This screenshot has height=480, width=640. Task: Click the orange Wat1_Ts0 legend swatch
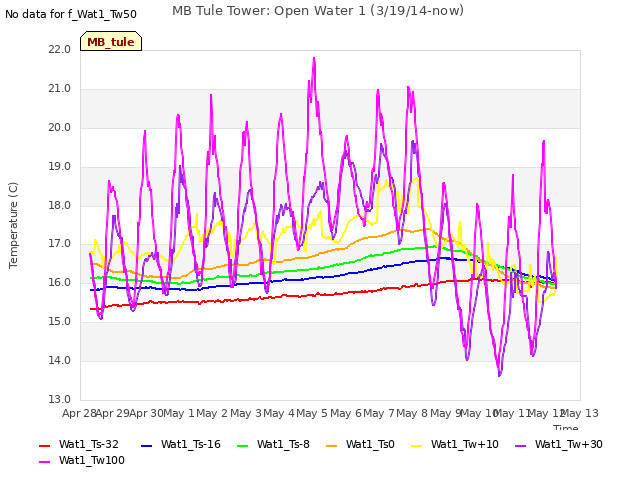(331, 446)
